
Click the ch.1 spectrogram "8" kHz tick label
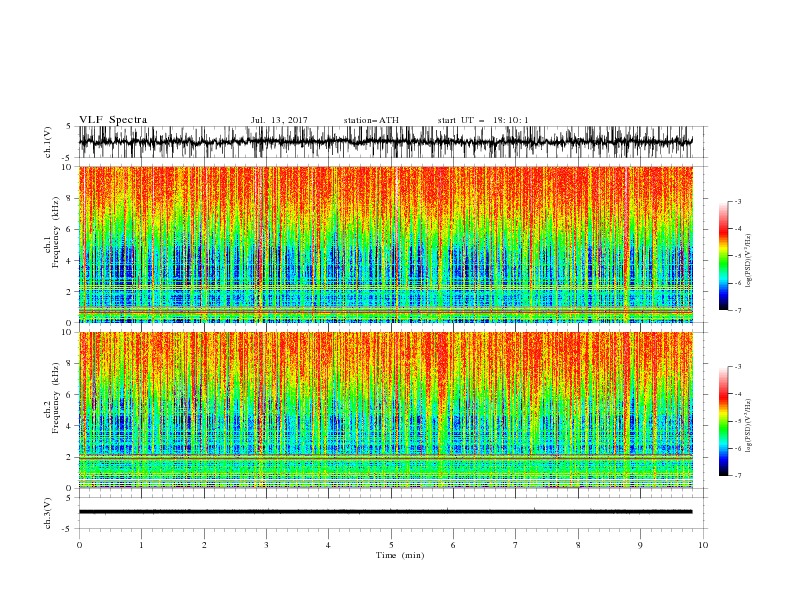(69, 198)
